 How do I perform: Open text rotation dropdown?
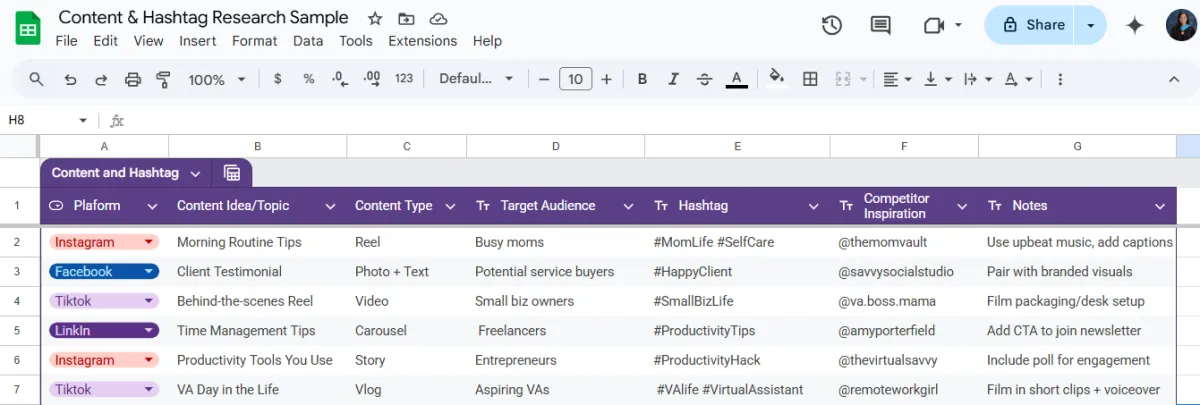click(x=1018, y=79)
